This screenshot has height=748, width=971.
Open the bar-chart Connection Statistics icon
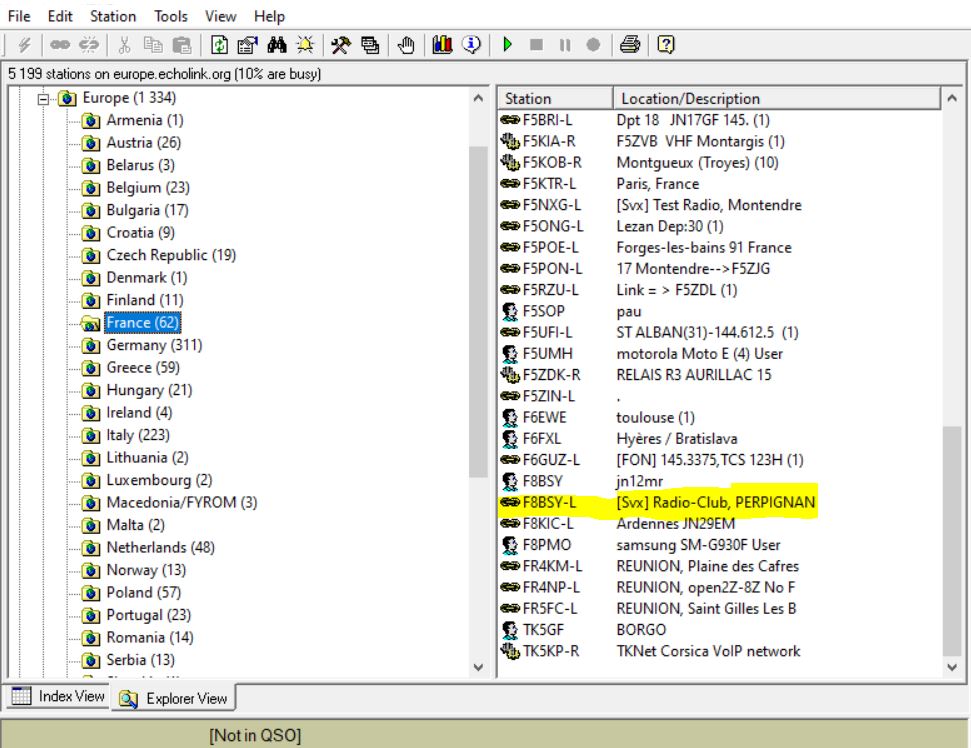click(442, 45)
